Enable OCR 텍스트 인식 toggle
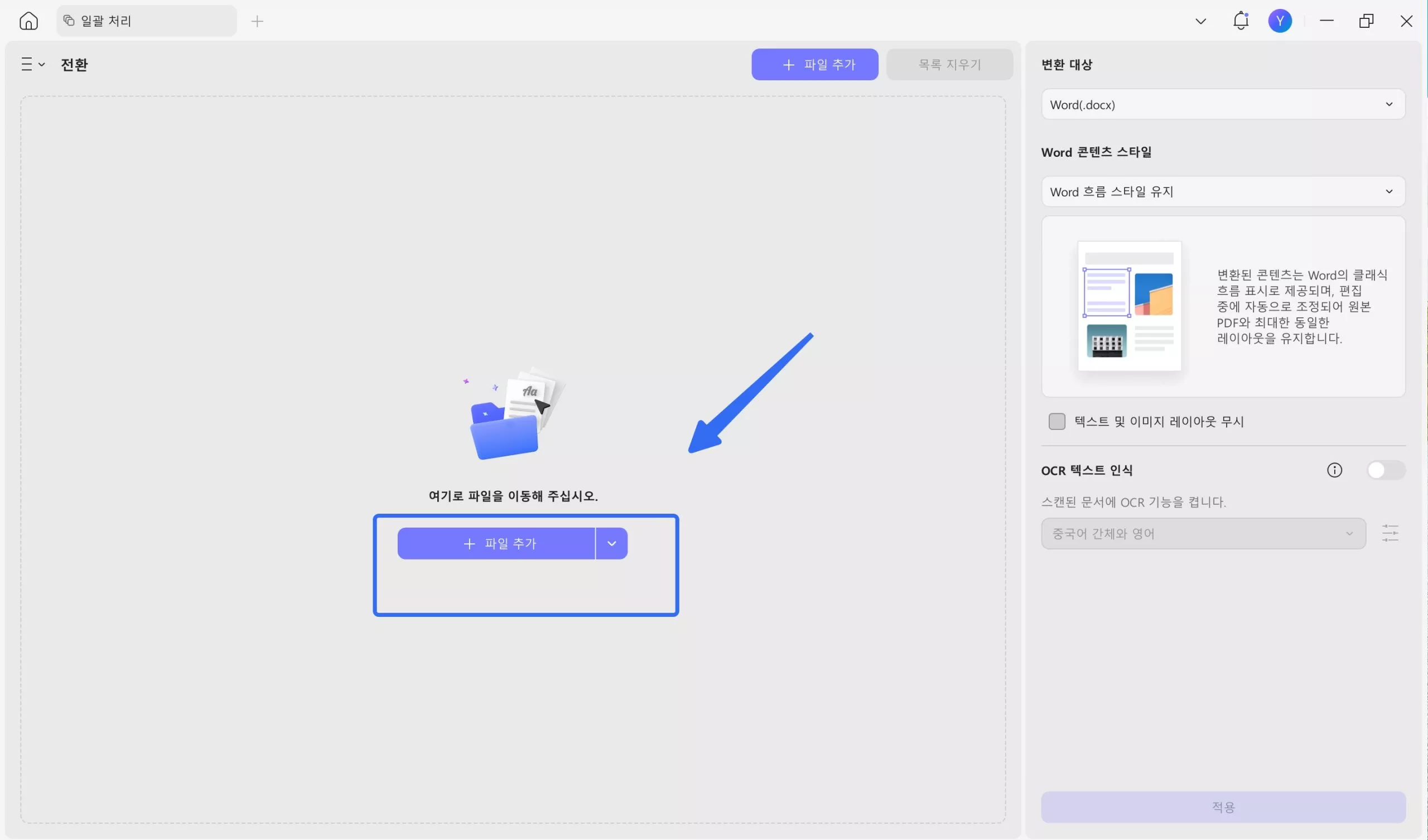1428x840 pixels. 1385,470
